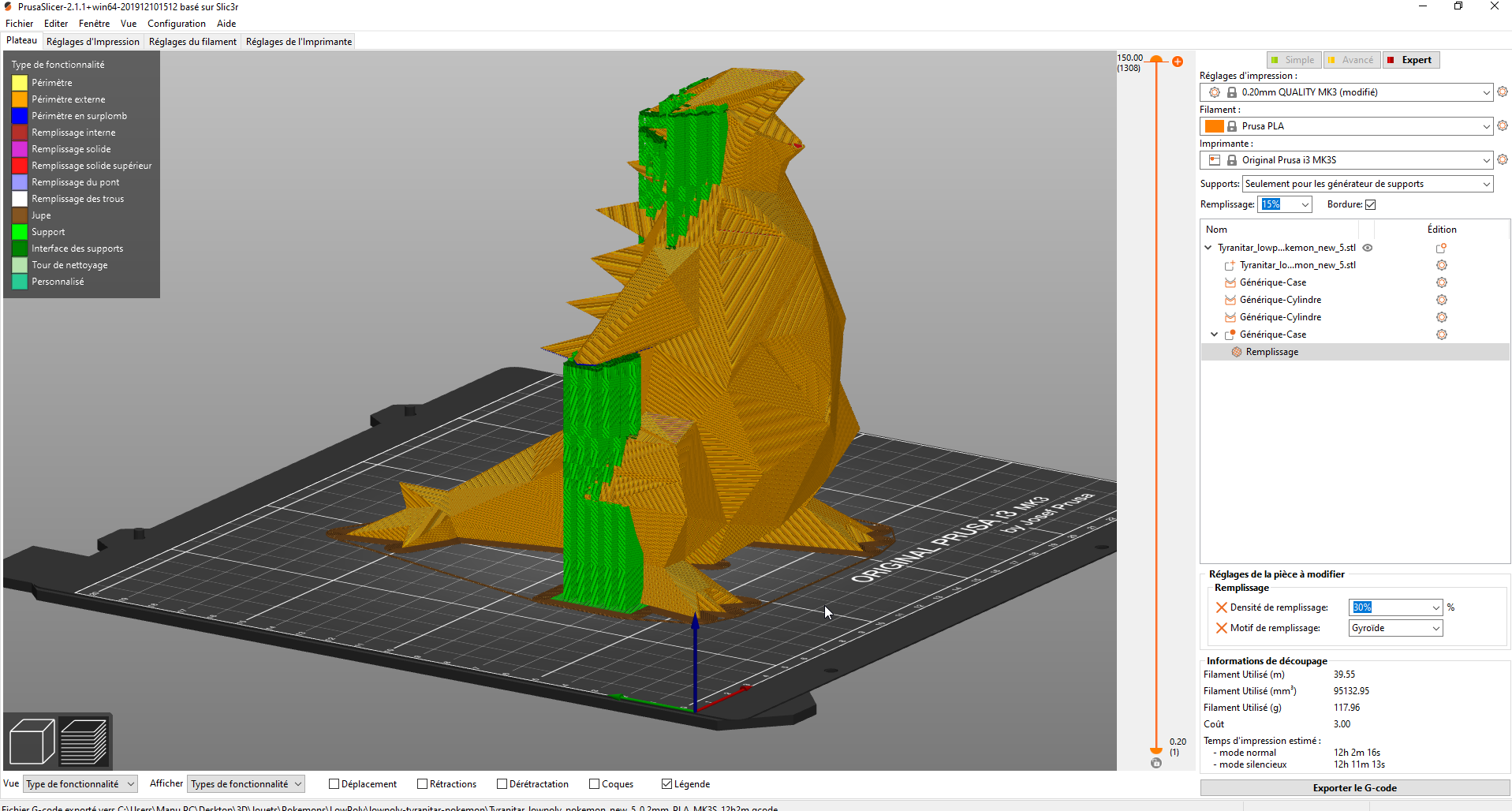1512x811 pixels.
Task: Edit print settings preset via gear icon
Action: (x=1503, y=92)
